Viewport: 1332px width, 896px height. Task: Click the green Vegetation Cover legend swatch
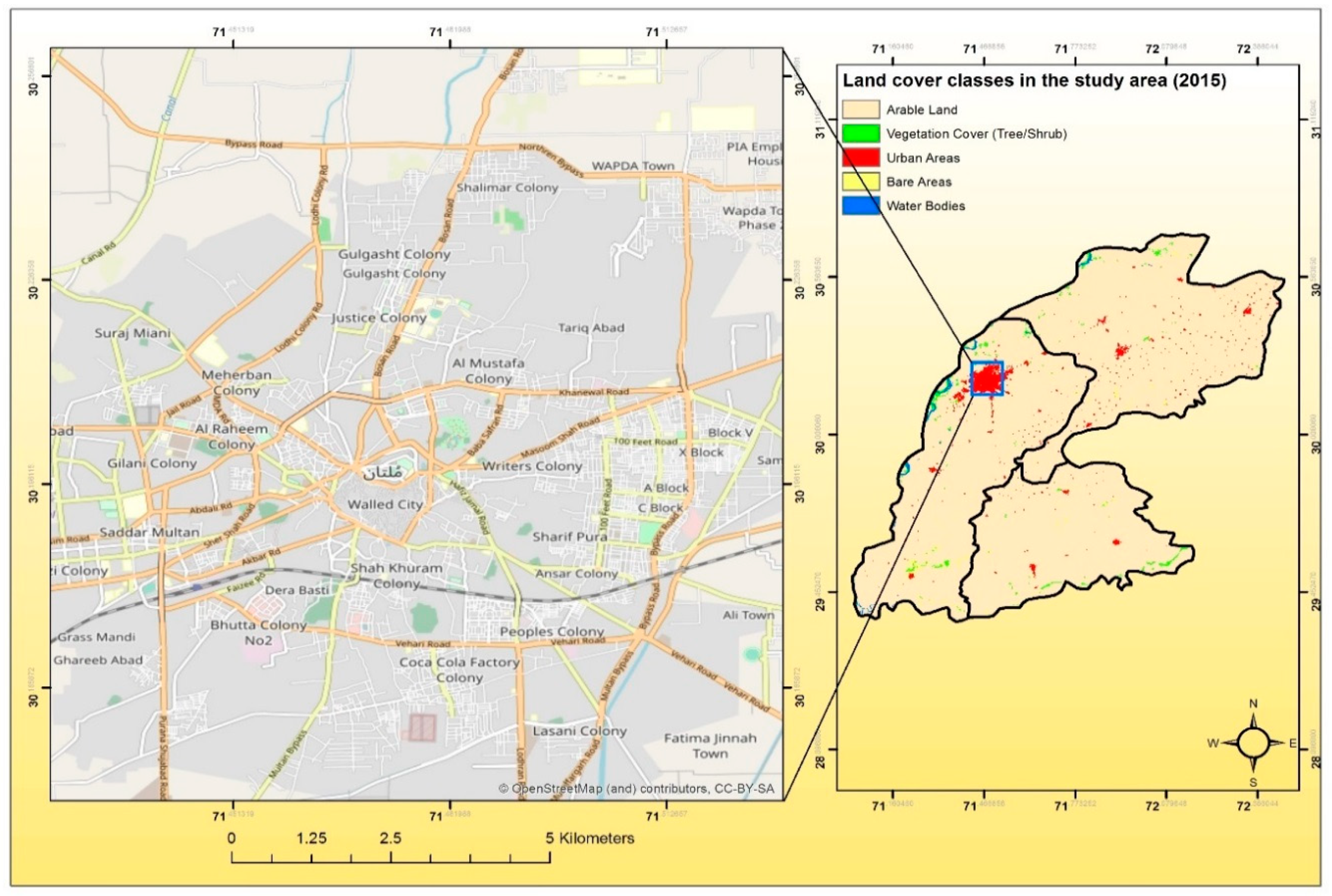[860, 133]
